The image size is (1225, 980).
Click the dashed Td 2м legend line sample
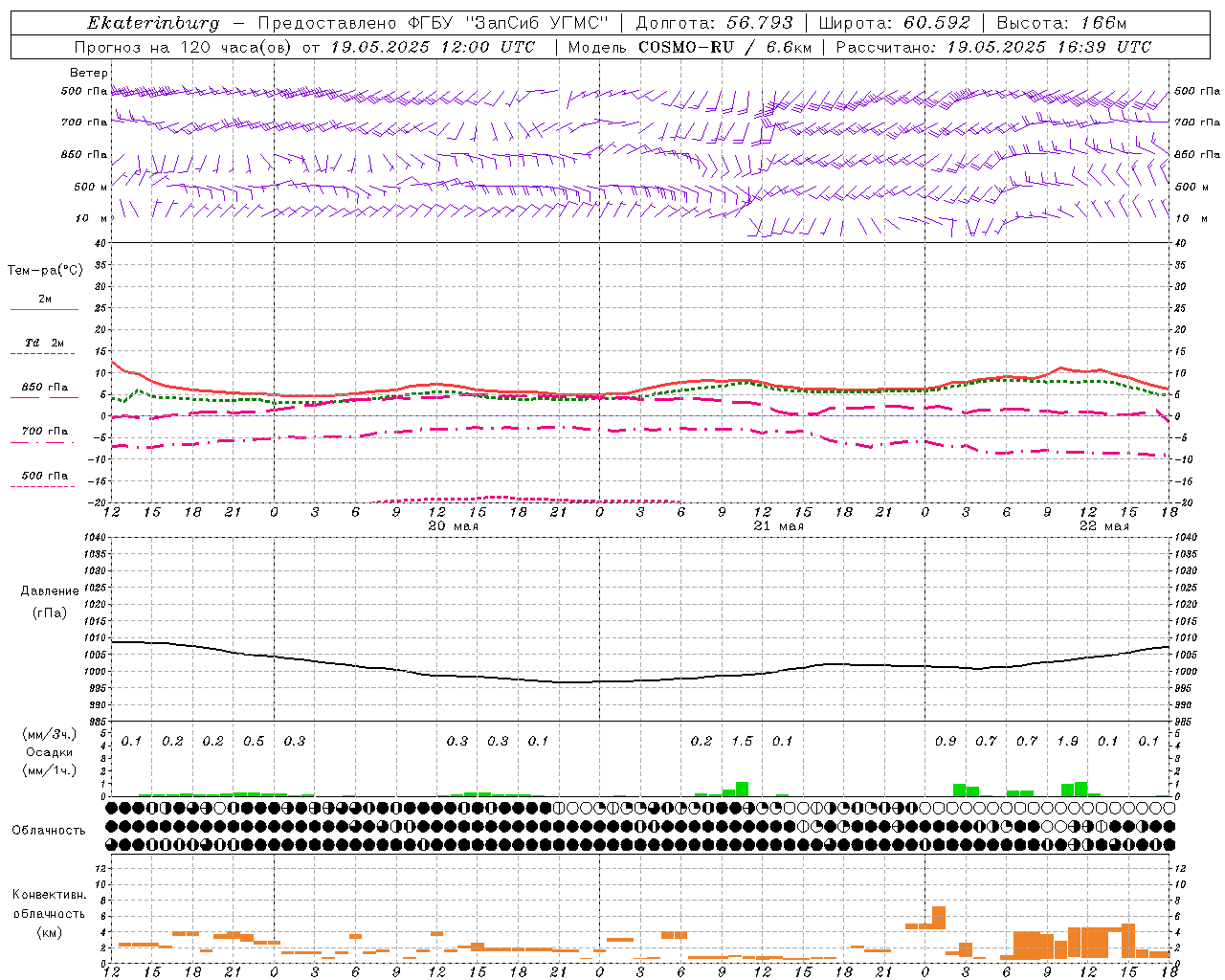click(42, 354)
